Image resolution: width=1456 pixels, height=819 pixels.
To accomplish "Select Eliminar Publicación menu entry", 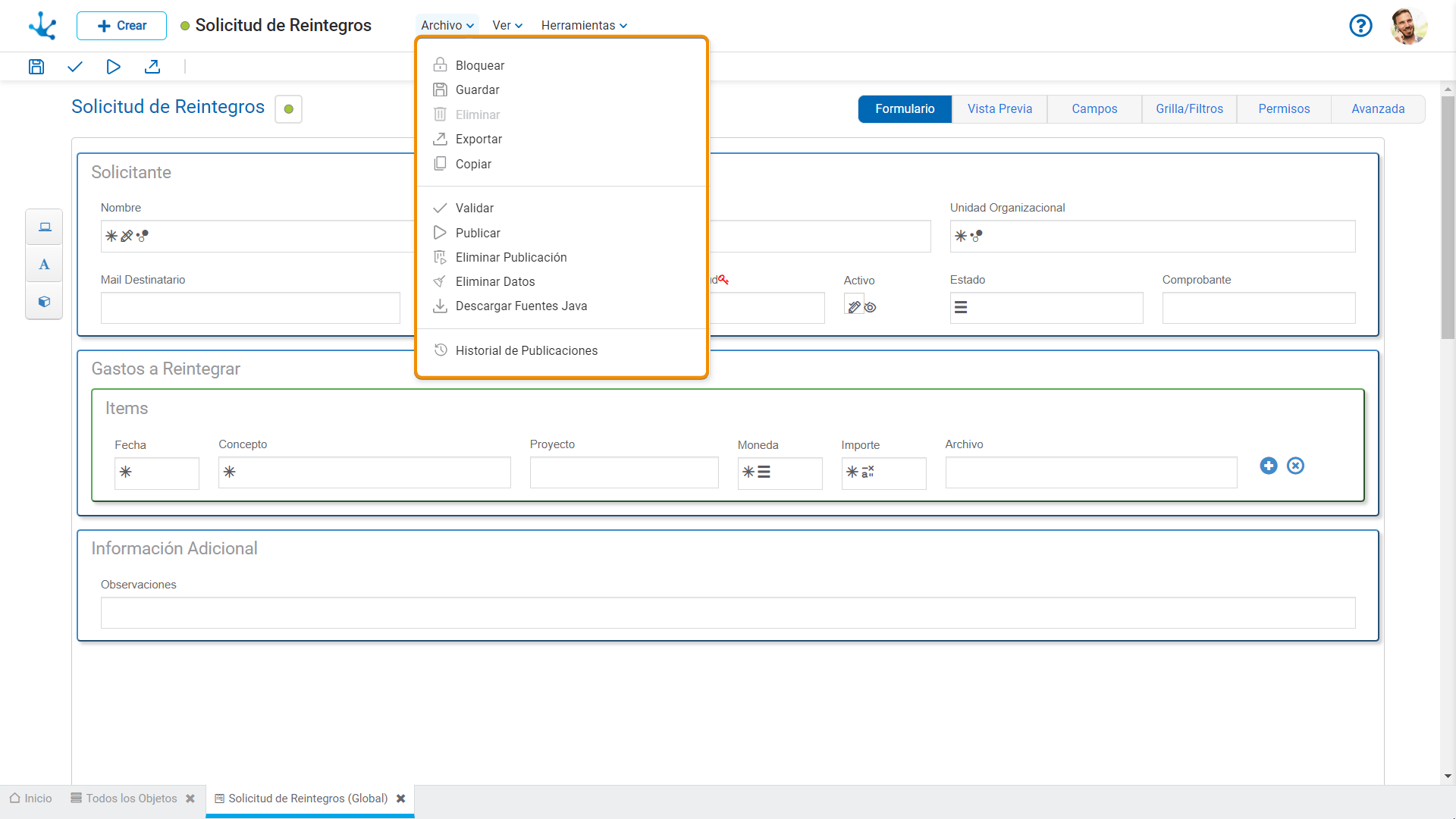I will click(561, 257).
